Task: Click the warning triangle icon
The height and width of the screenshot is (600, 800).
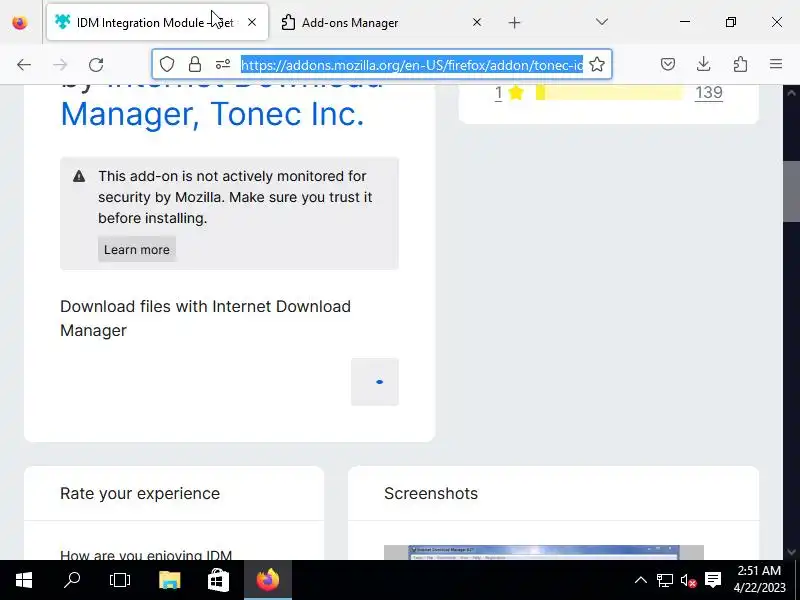Action: coord(79,177)
